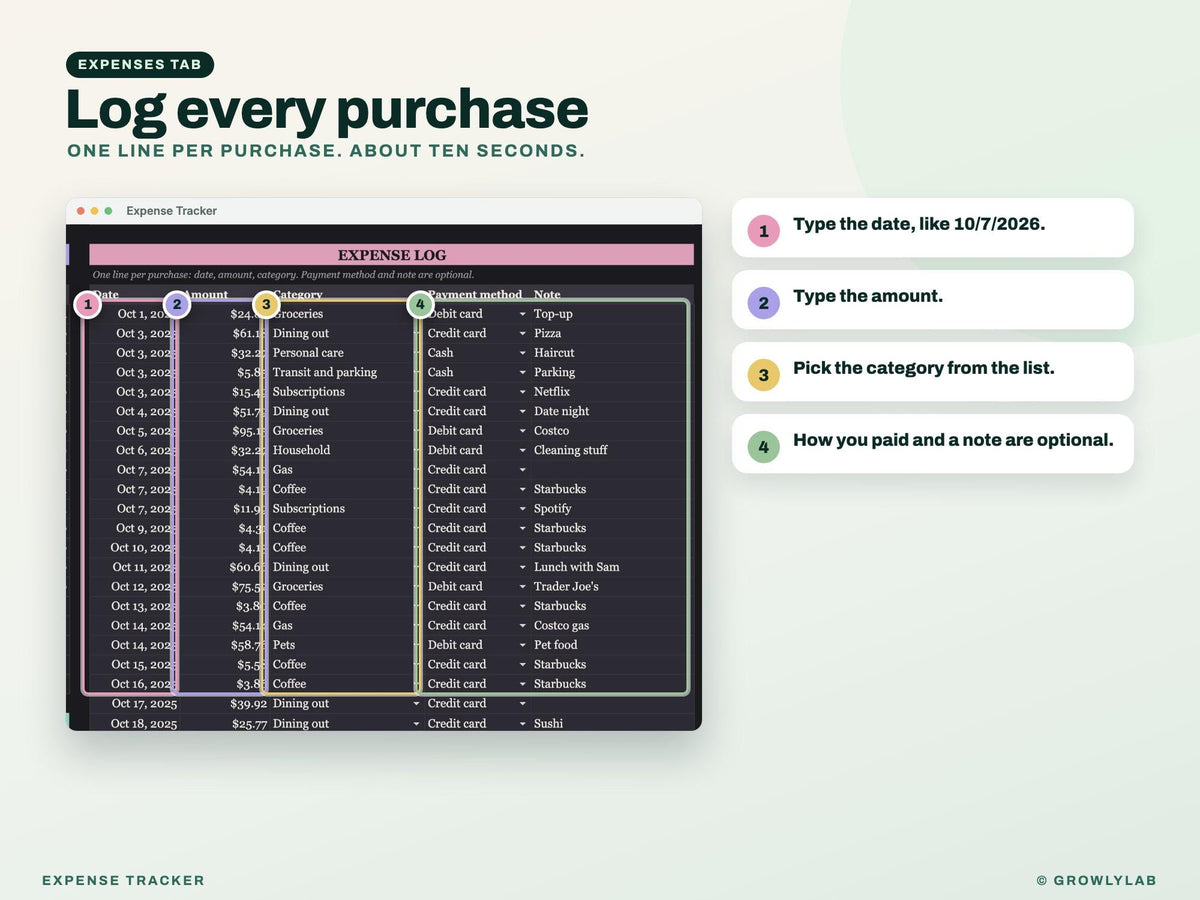1200x900 pixels.
Task: Select Debit card cell in the Top-up row
Action: click(477, 314)
